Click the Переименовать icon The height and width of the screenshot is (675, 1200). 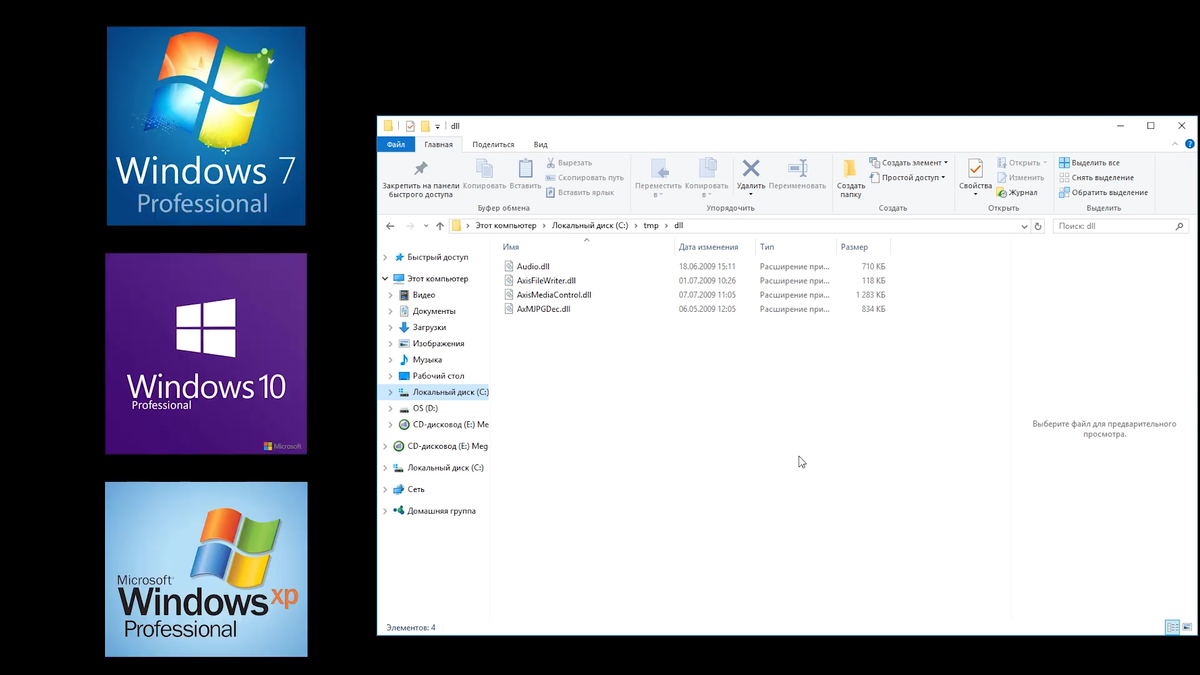[797, 168]
